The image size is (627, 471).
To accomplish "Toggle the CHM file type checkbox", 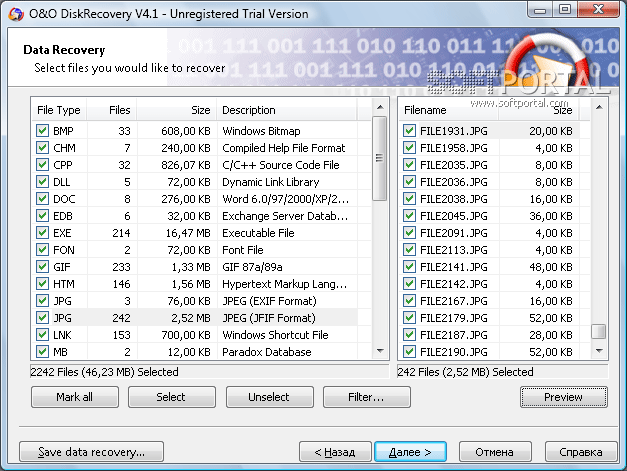I will click(x=42, y=148).
